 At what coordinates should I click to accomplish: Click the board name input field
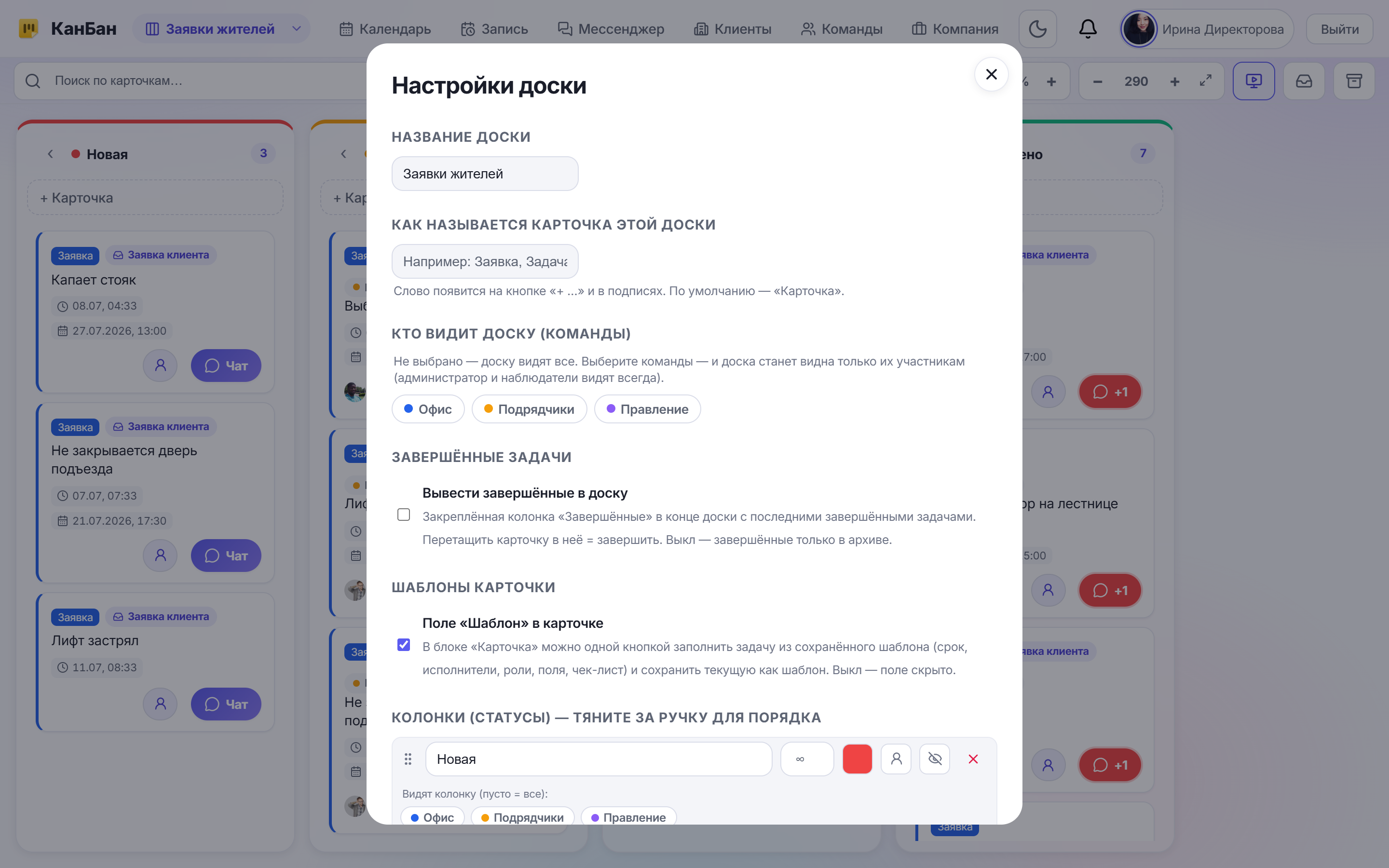(484, 174)
